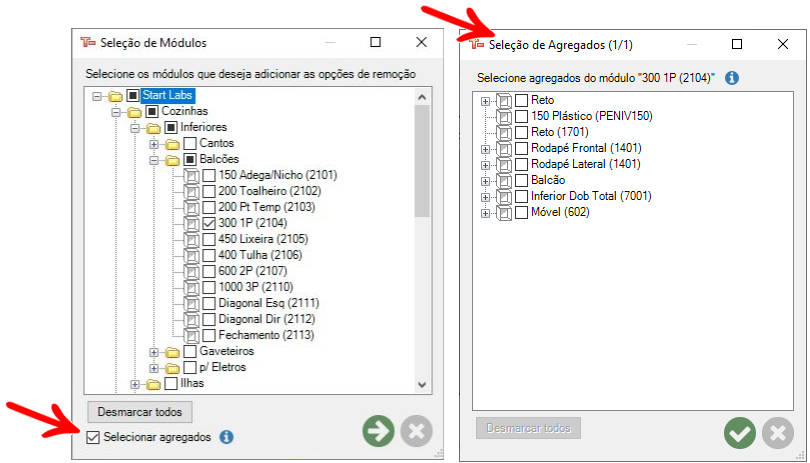
Task: Click module icon of Rodapé Frontal (1401)
Action: point(504,149)
